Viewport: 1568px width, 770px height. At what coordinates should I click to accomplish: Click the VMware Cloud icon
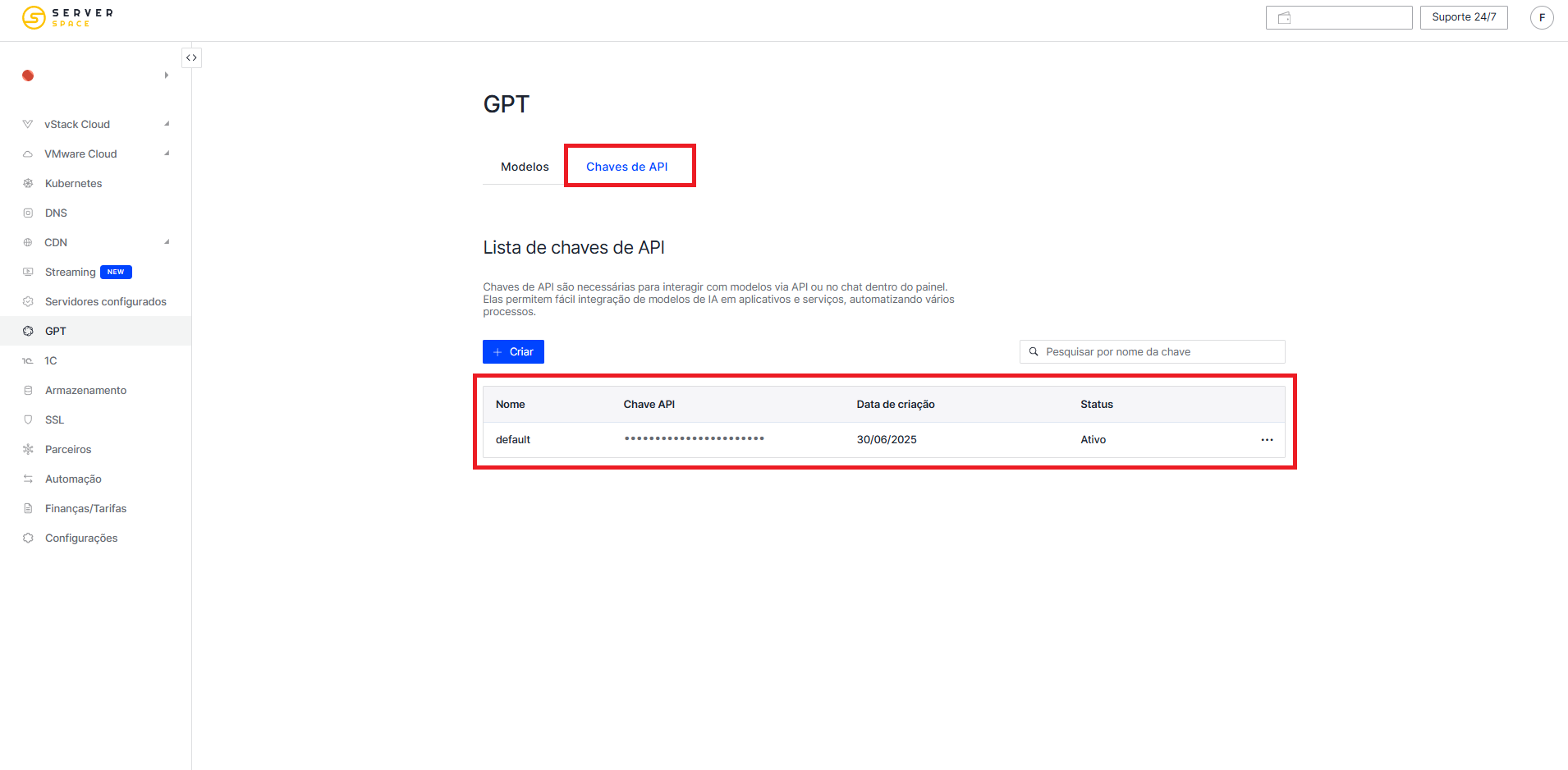(28, 154)
